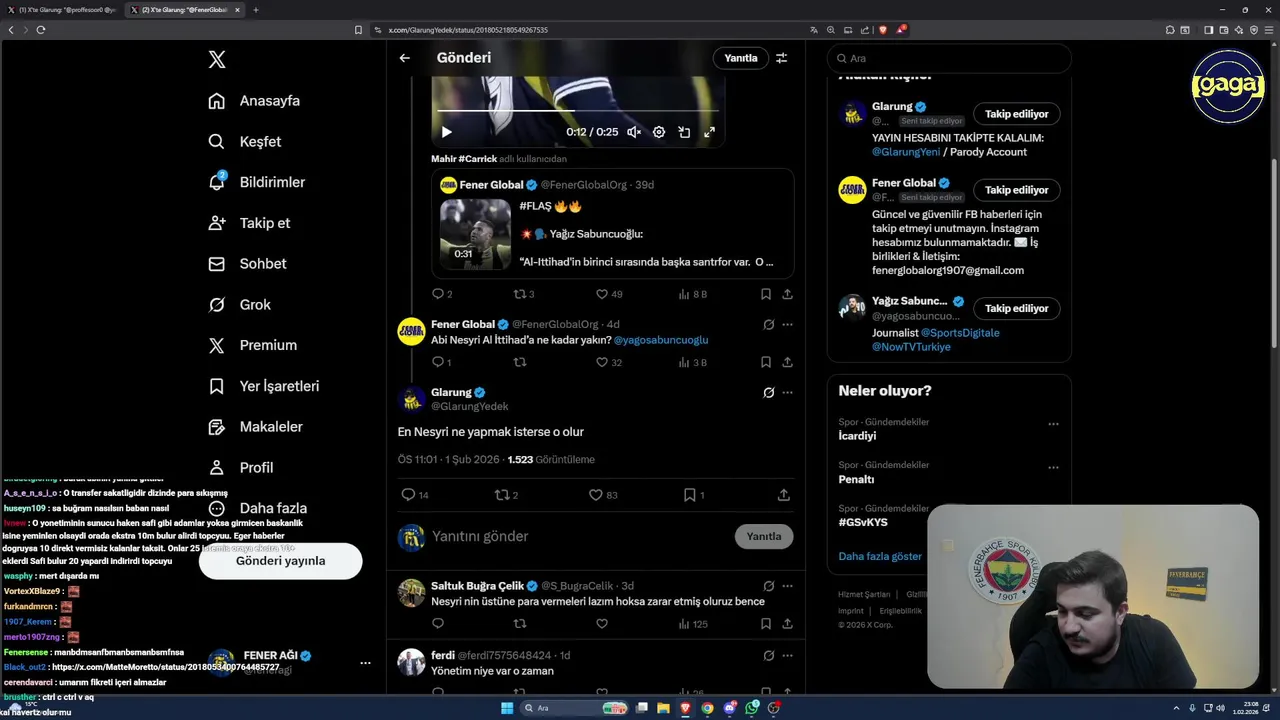The height and width of the screenshot is (720, 1280).
Task: Open Premium page
Action: (x=252, y=345)
